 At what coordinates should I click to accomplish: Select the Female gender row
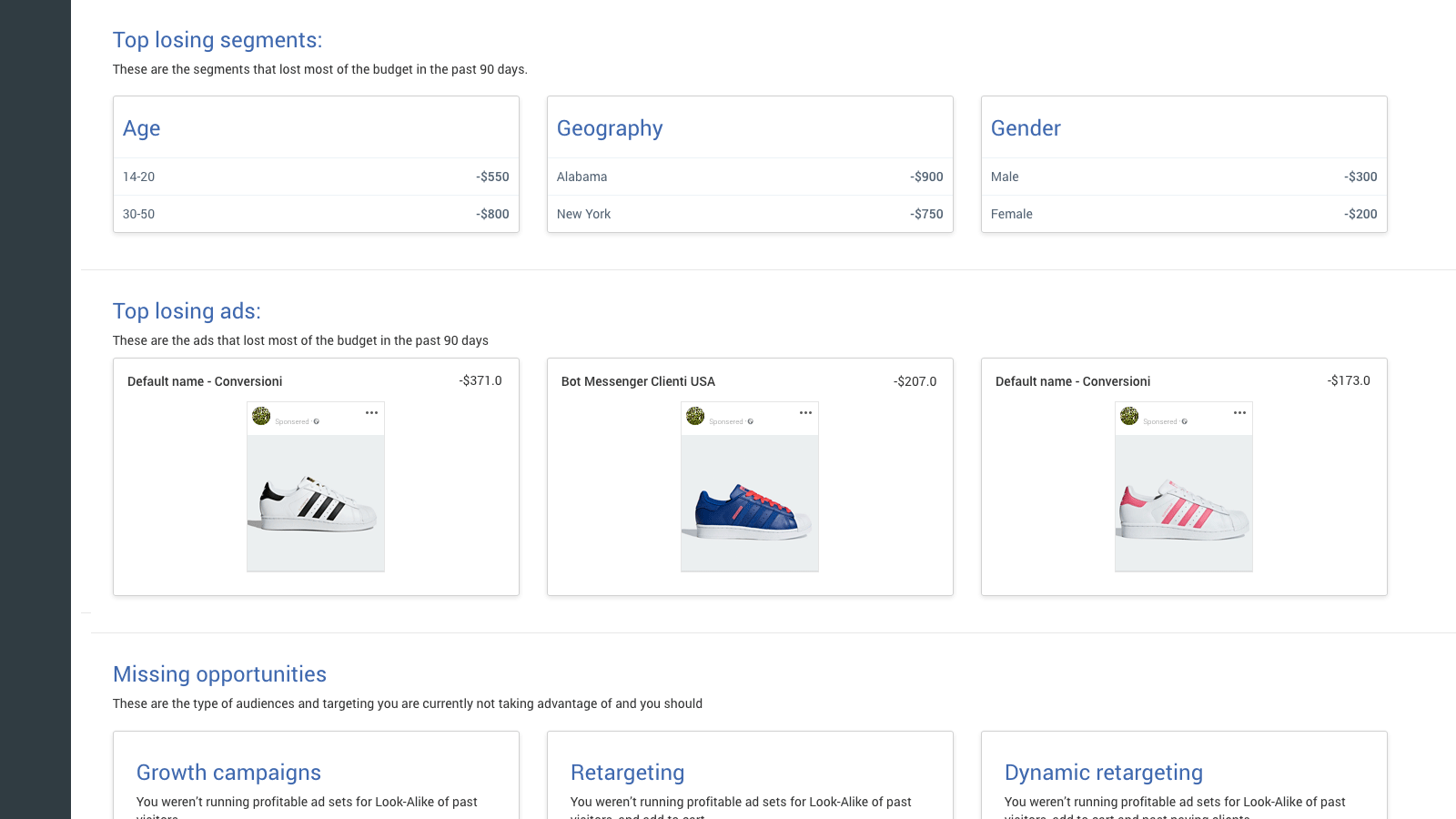[x=1184, y=214]
